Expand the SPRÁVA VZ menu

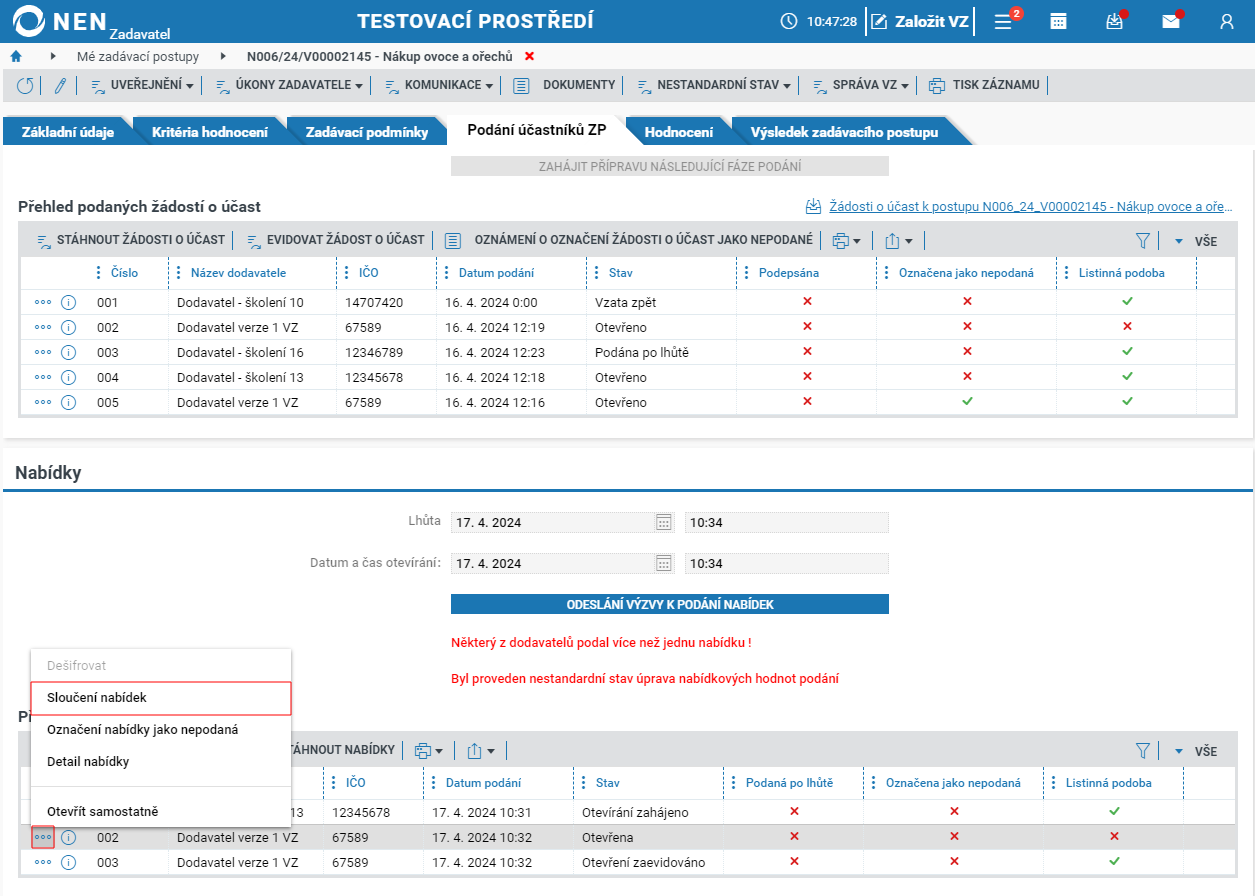(x=860, y=86)
